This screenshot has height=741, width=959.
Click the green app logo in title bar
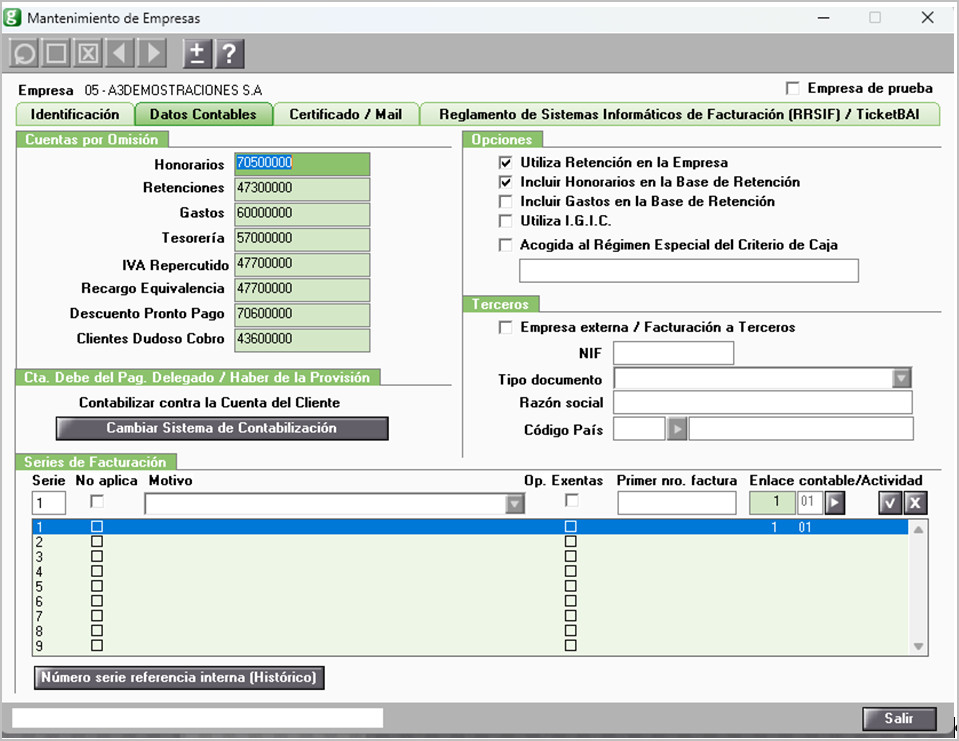point(12,17)
